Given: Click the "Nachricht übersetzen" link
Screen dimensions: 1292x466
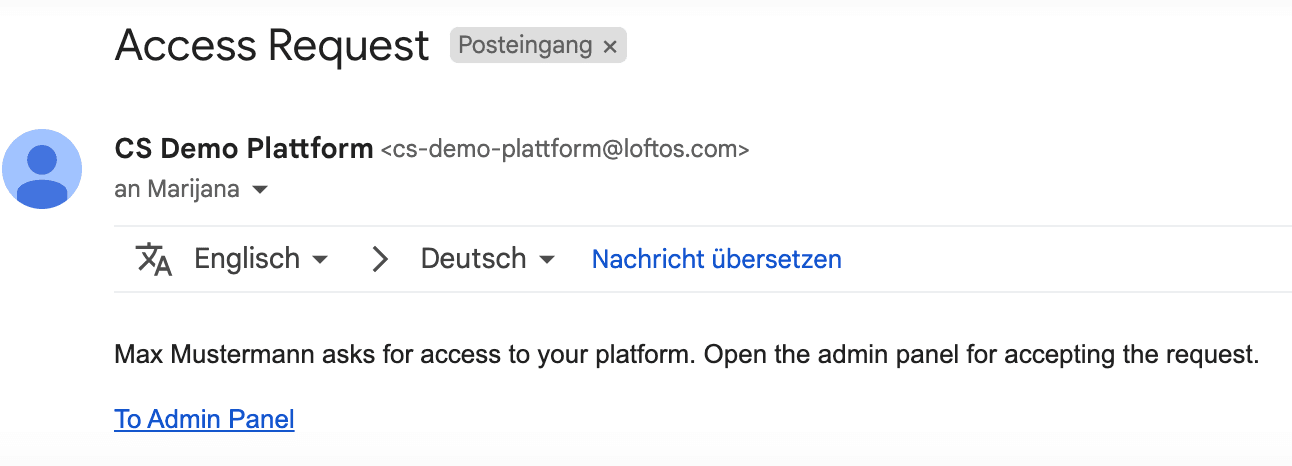Looking at the screenshot, I should click(716, 259).
